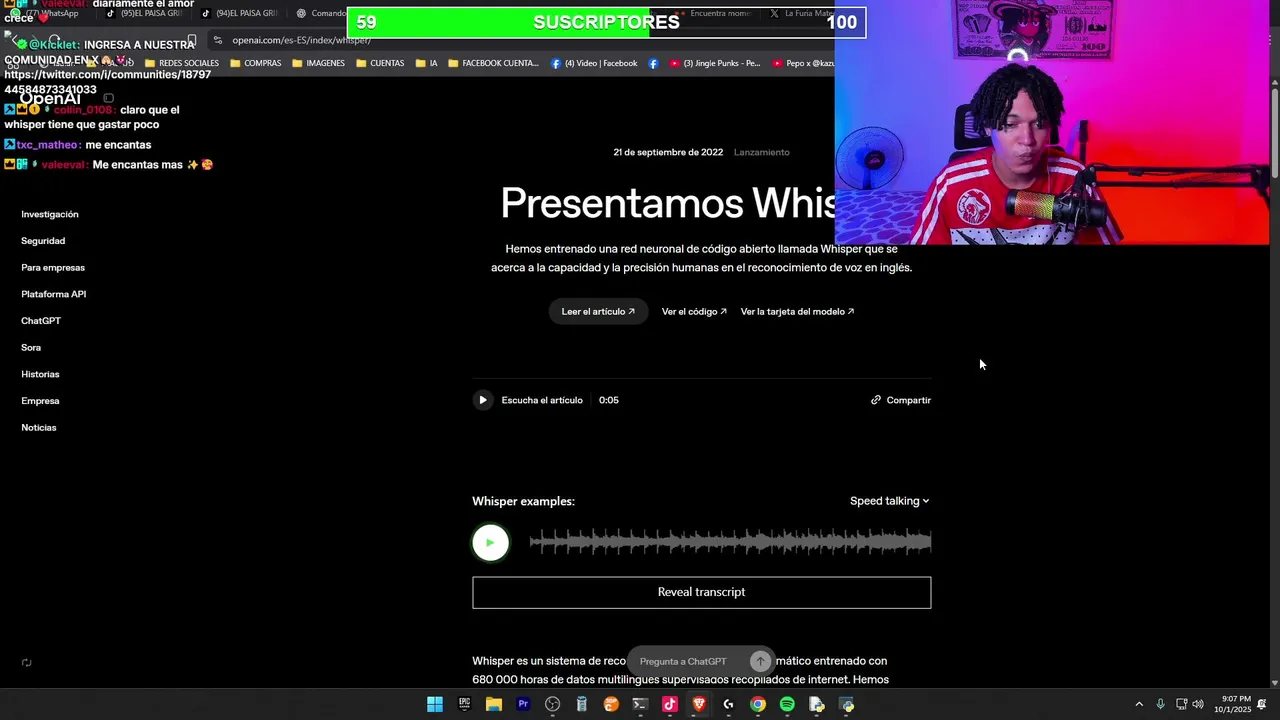Switch to the 'La Furia Mate' X tab
Image resolution: width=1280 pixels, height=720 pixels.
pyautogui.click(x=800, y=13)
